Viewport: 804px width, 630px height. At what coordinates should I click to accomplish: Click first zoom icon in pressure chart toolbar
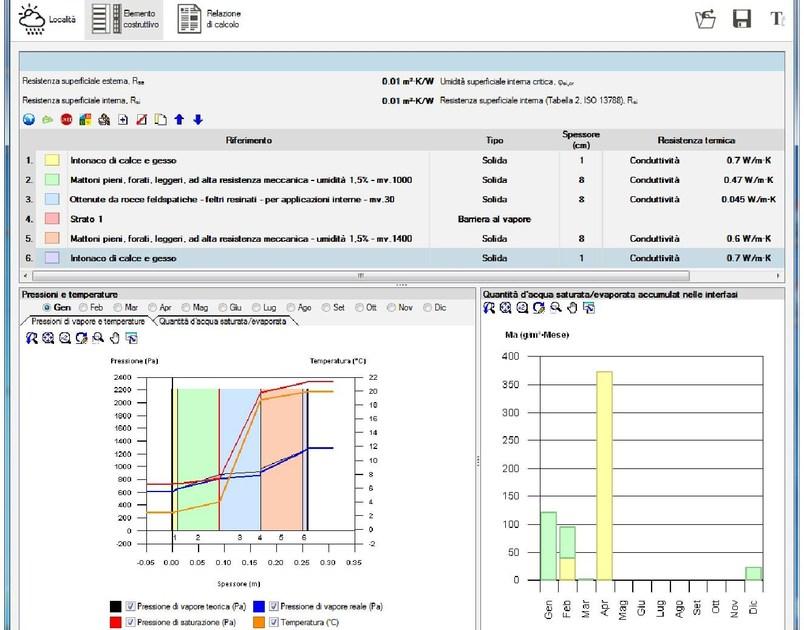pyautogui.click(x=32, y=338)
